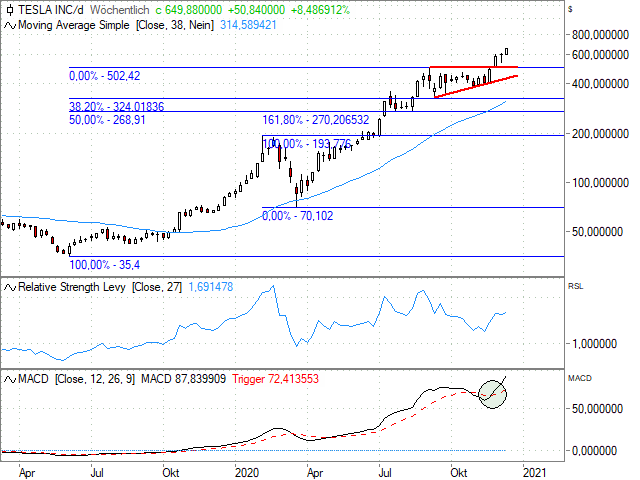The image size is (640, 480).
Task: Click RSL value 1,691478
Action: 211,287
